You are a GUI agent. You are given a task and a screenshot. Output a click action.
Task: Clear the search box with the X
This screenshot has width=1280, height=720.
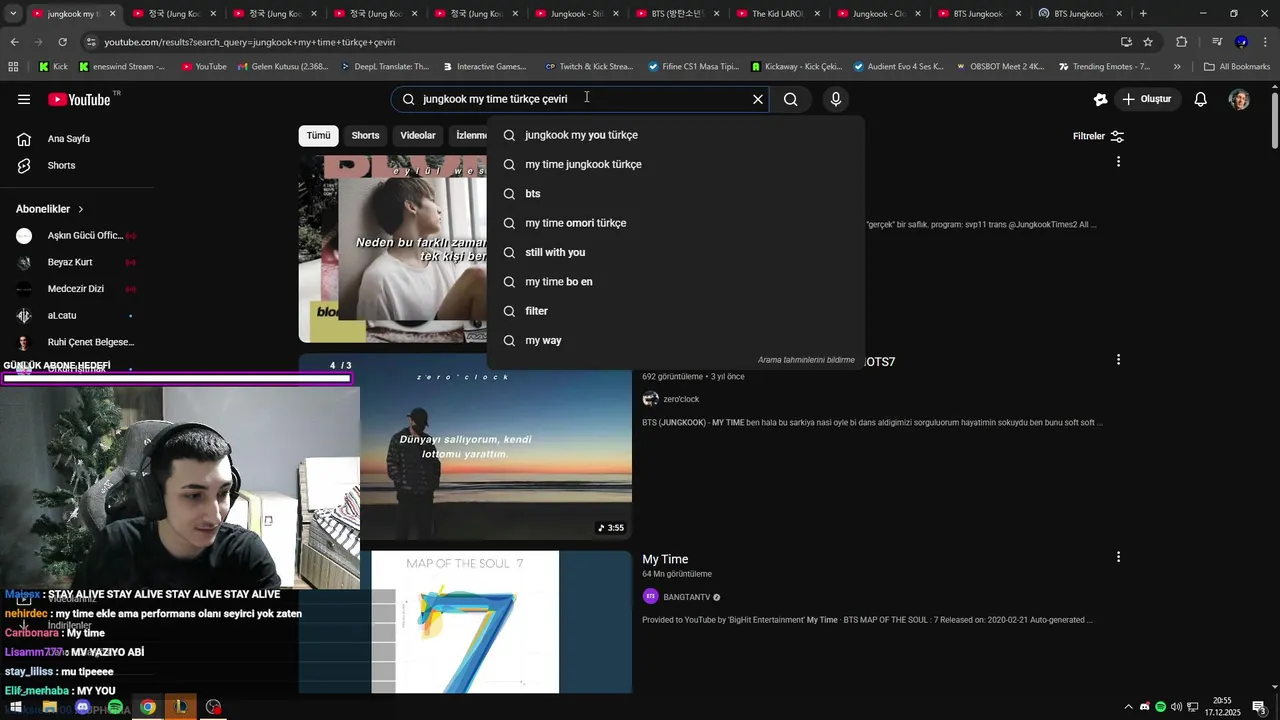[758, 99]
